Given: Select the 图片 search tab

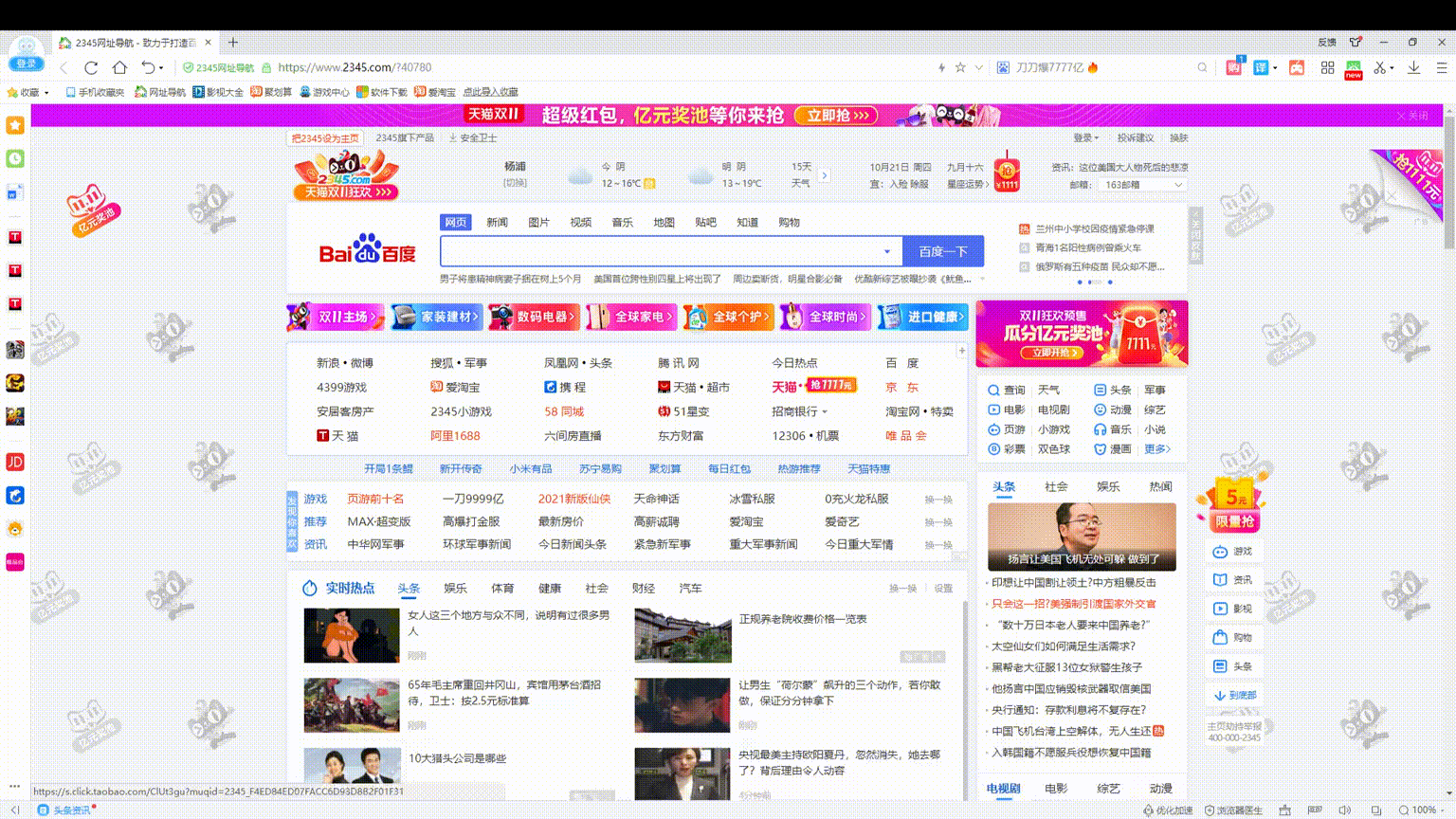Looking at the screenshot, I should tap(538, 222).
